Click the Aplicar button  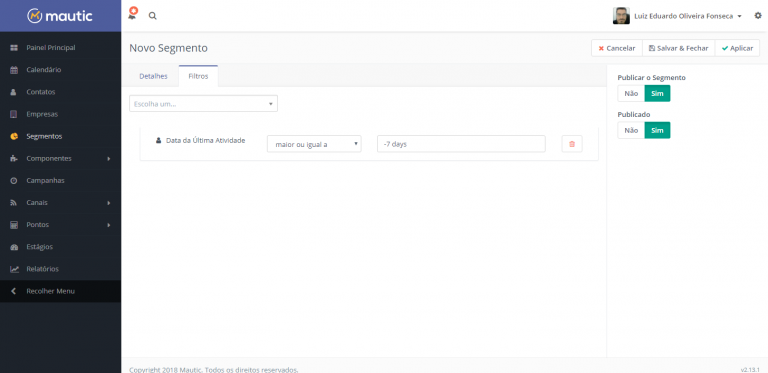click(737, 48)
